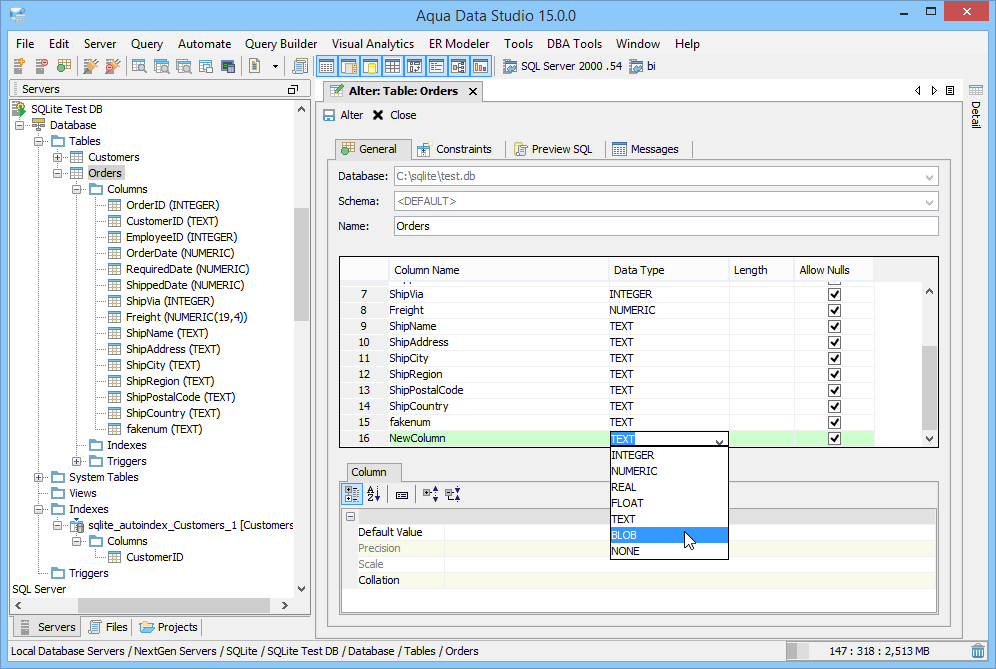Open the Detail side panel icon

976,90
